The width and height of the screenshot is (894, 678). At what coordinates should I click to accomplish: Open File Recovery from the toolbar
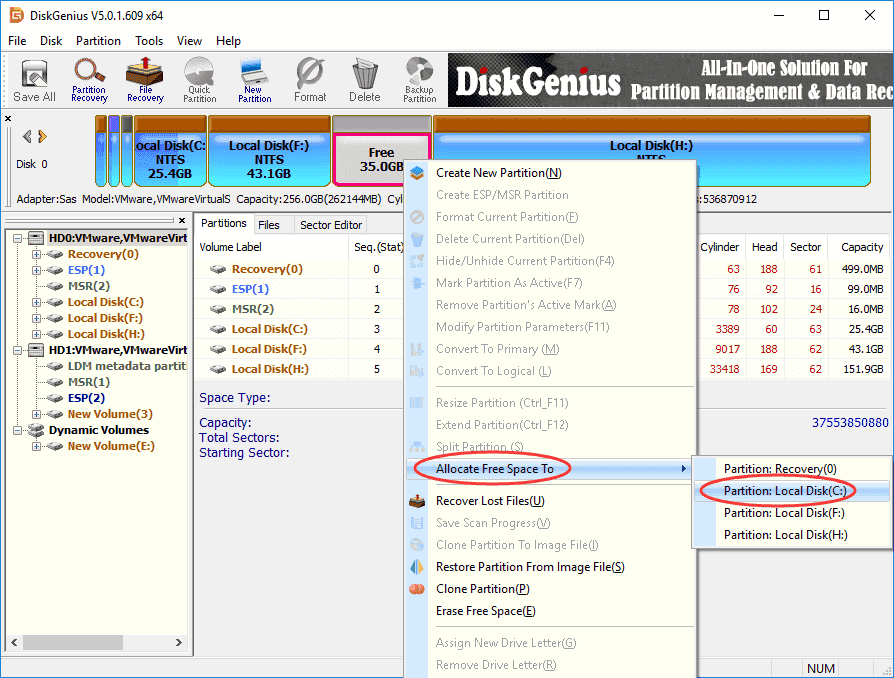pos(145,79)
